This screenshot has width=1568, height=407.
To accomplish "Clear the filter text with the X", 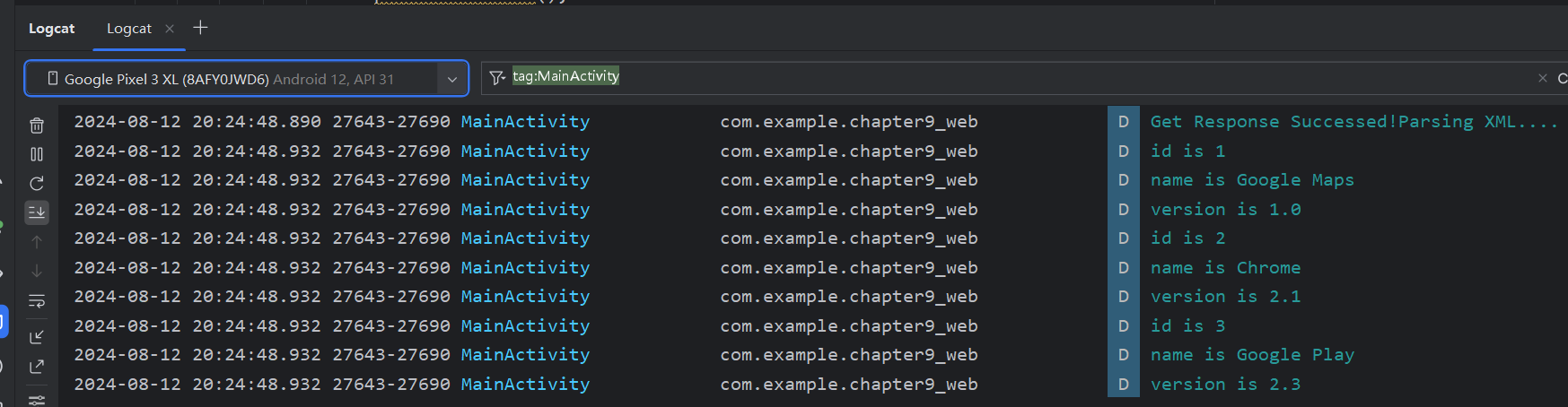I will (x=1542, y=78).
